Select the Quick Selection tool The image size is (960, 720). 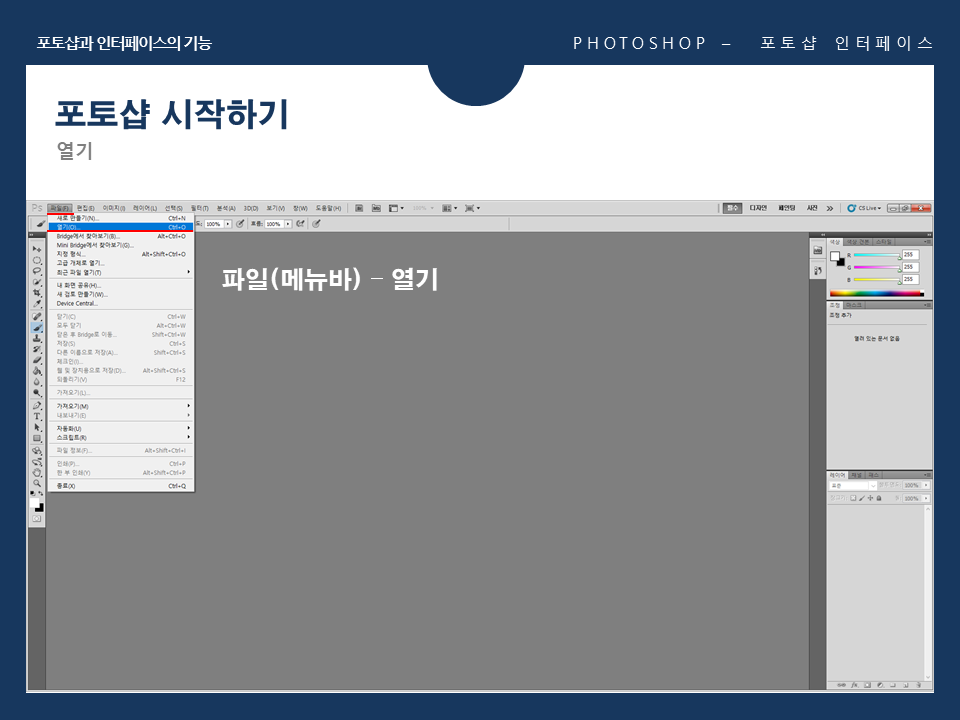click(x=37, y=282)
